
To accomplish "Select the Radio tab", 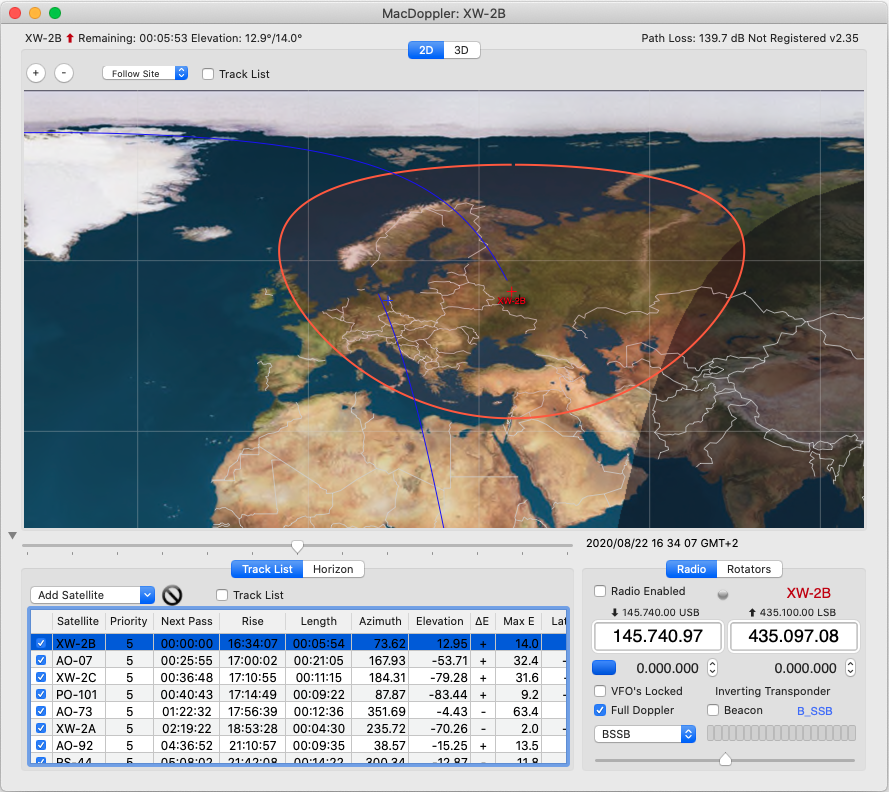I will coord(691,569).
